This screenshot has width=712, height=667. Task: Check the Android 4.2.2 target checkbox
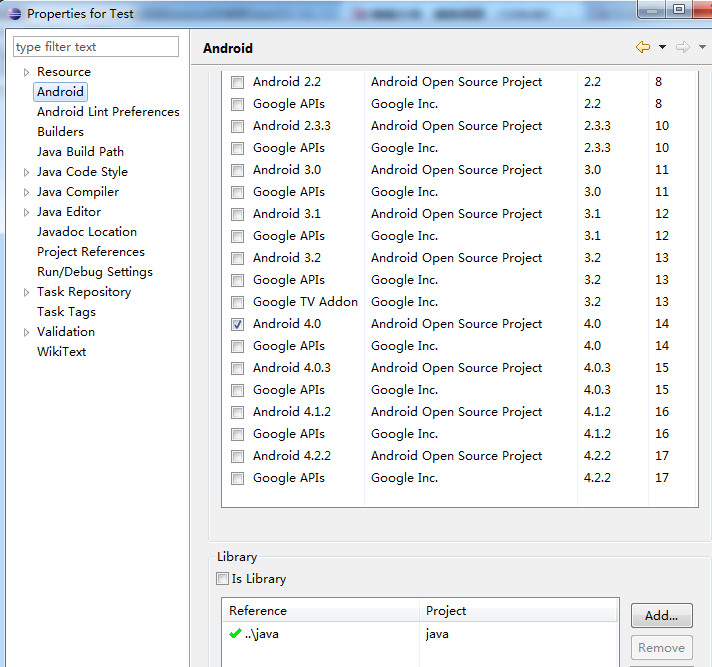(x=237, y=456)
